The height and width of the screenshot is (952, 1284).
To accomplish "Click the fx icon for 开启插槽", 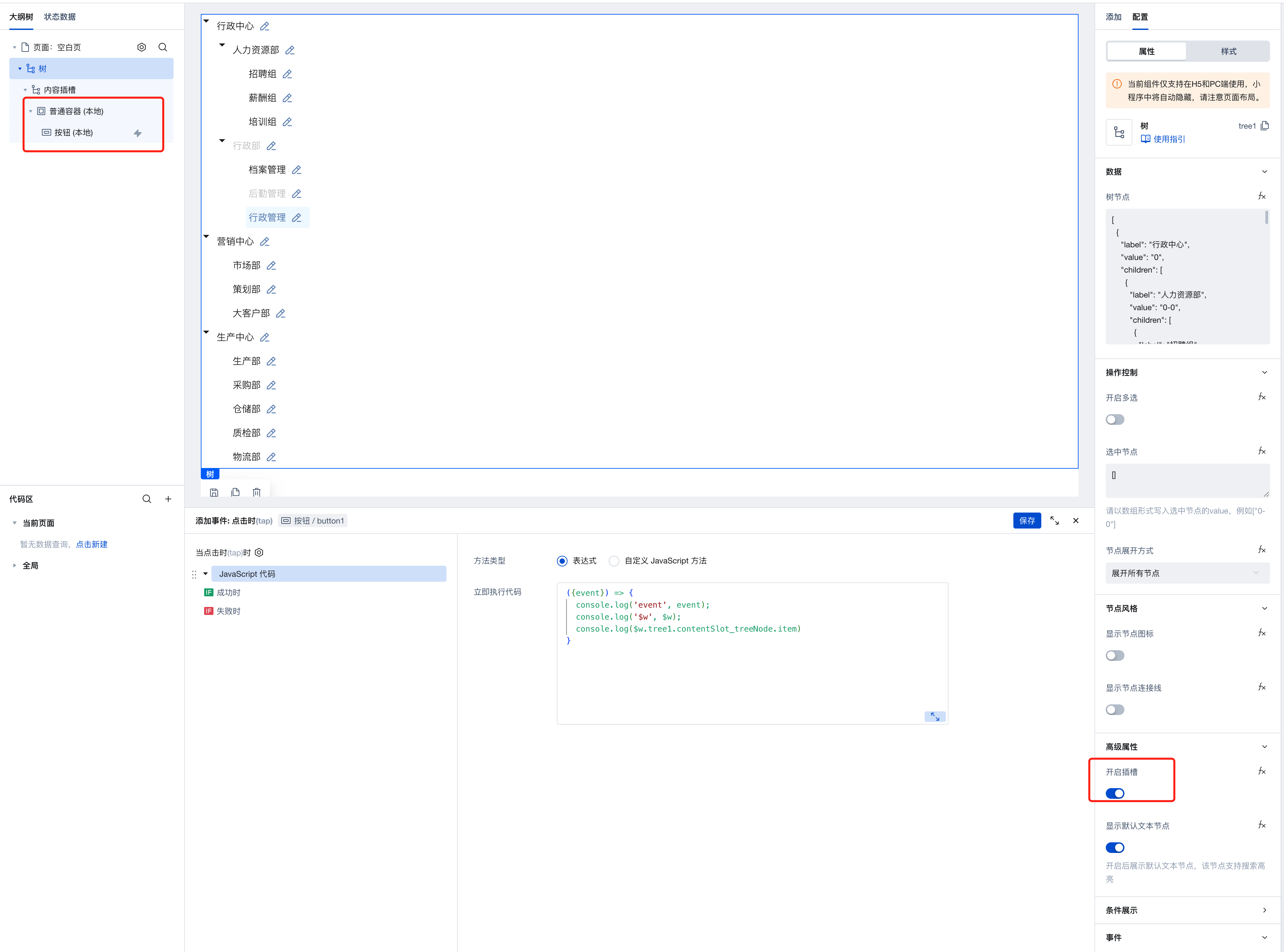I will pyautogui.click(x=1261, y=771).
